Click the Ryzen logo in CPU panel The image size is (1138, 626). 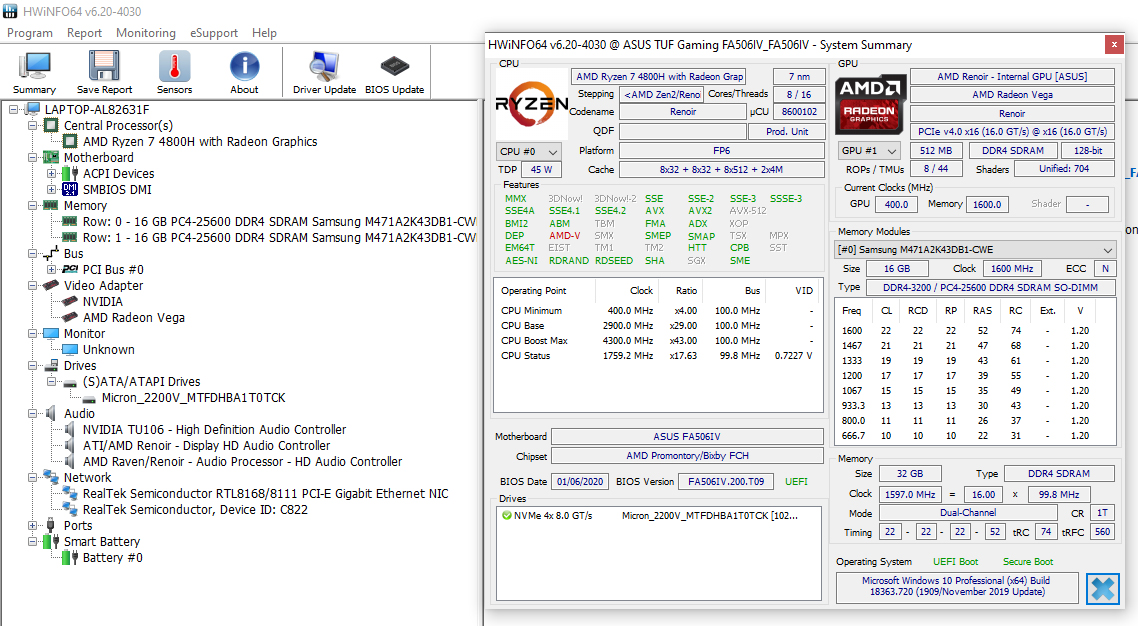[532, 104]
